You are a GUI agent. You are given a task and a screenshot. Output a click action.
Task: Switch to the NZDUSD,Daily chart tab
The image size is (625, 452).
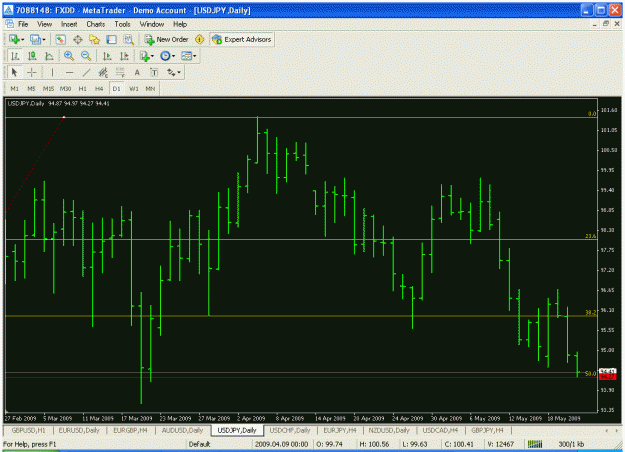389,430
